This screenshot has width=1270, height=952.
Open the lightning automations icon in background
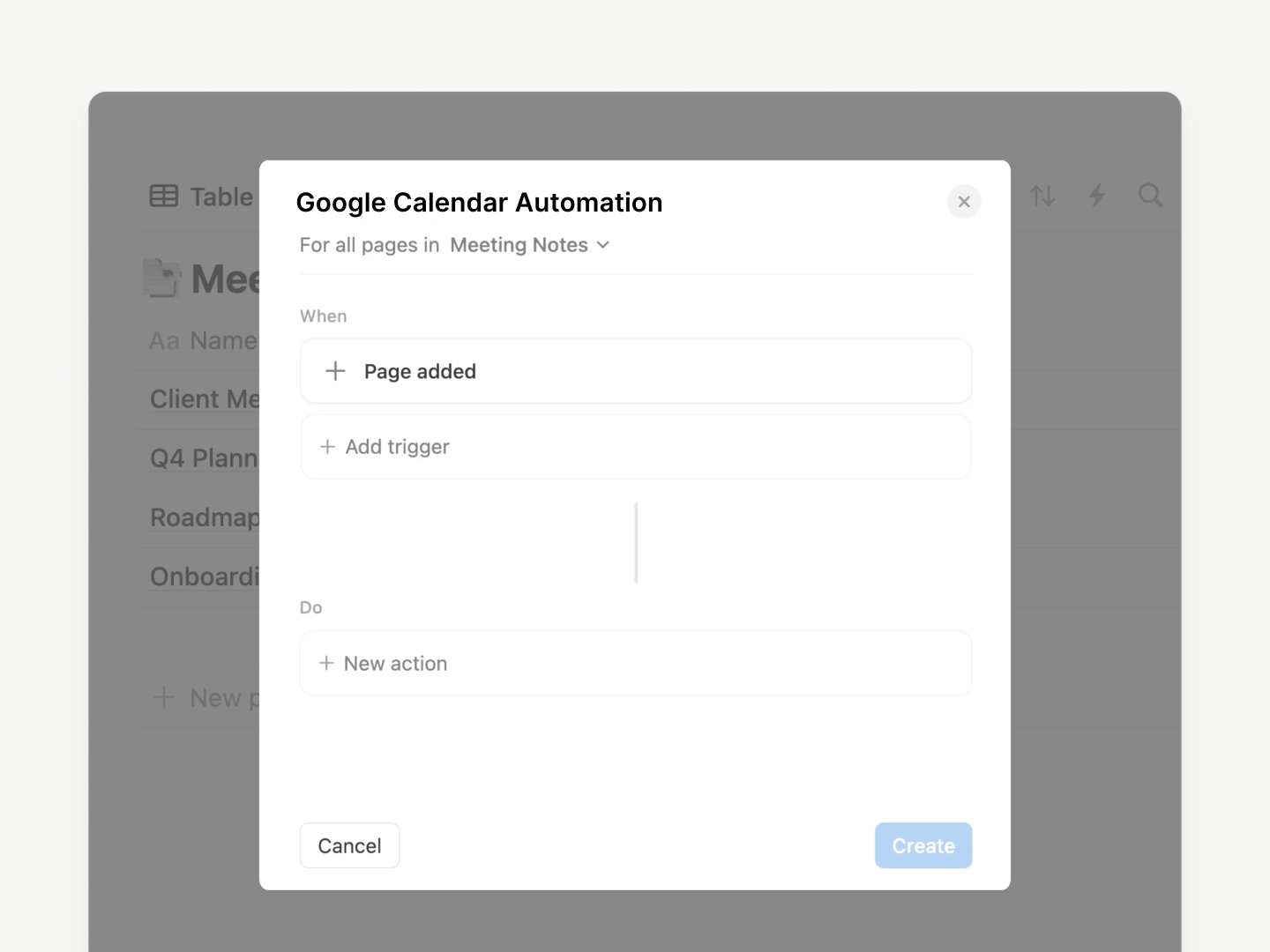[x=1096, y=196]
